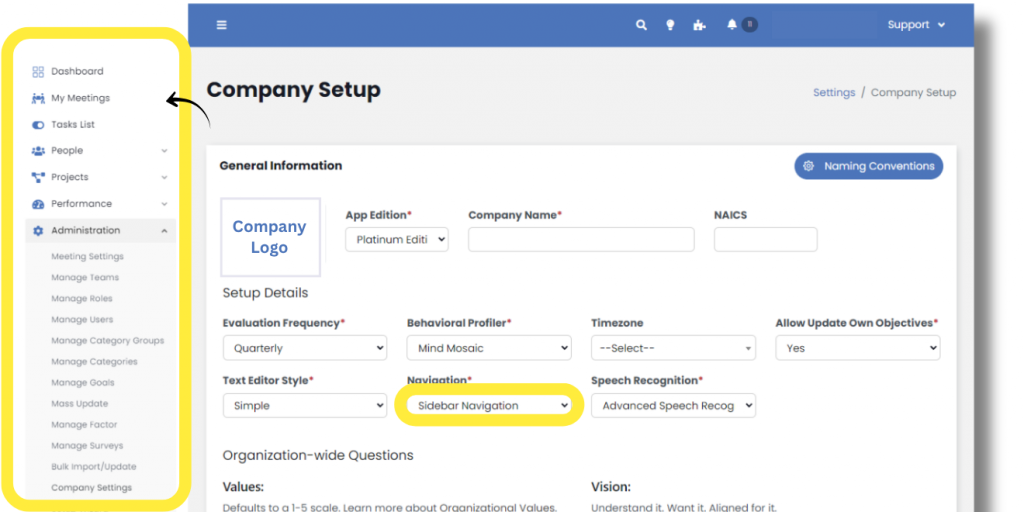Open Manage Users in Administration menu
The image size is (1024, 512).
[x=82, y=320]
